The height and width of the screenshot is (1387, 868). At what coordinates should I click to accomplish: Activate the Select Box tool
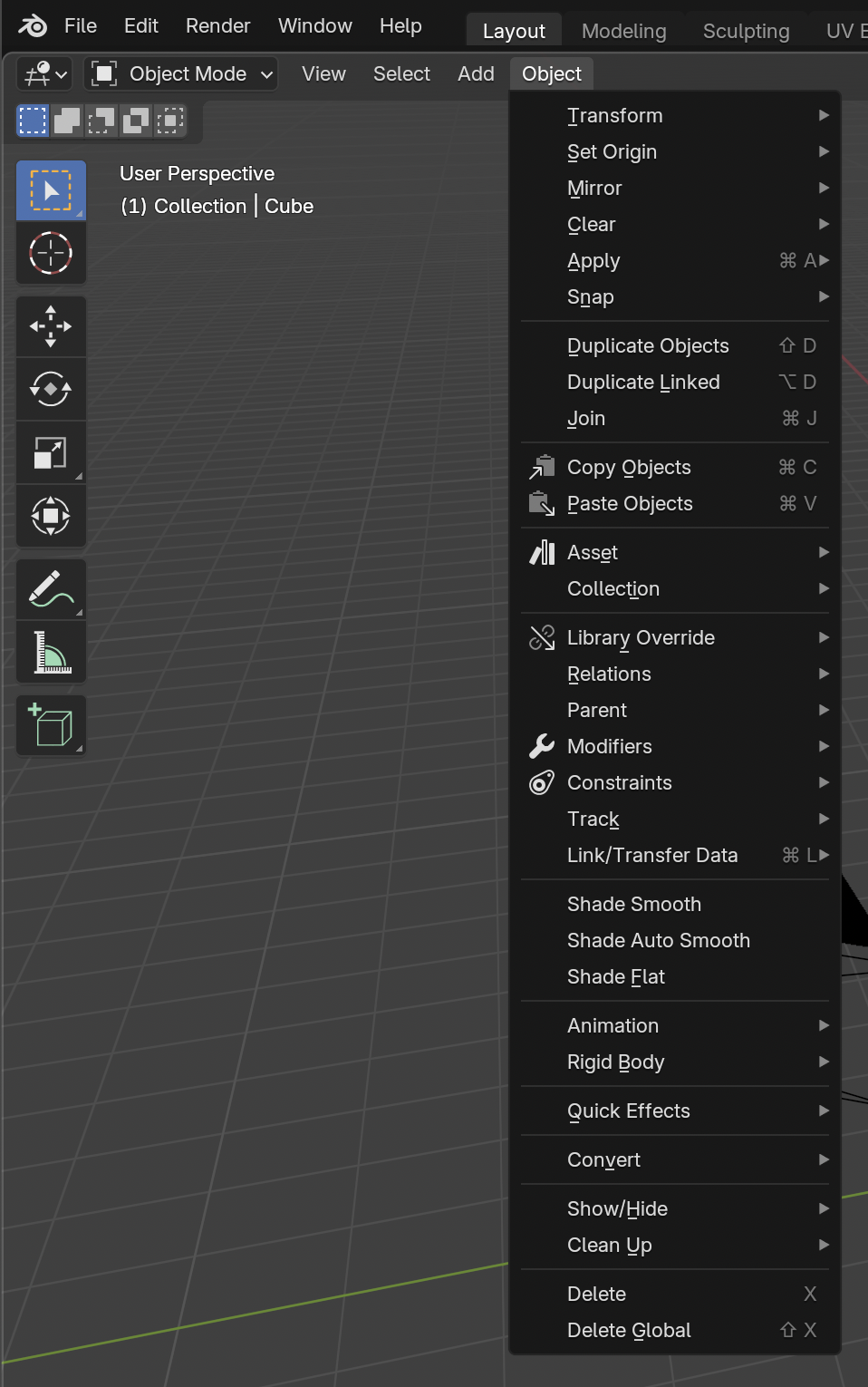(x=51, y=190)
